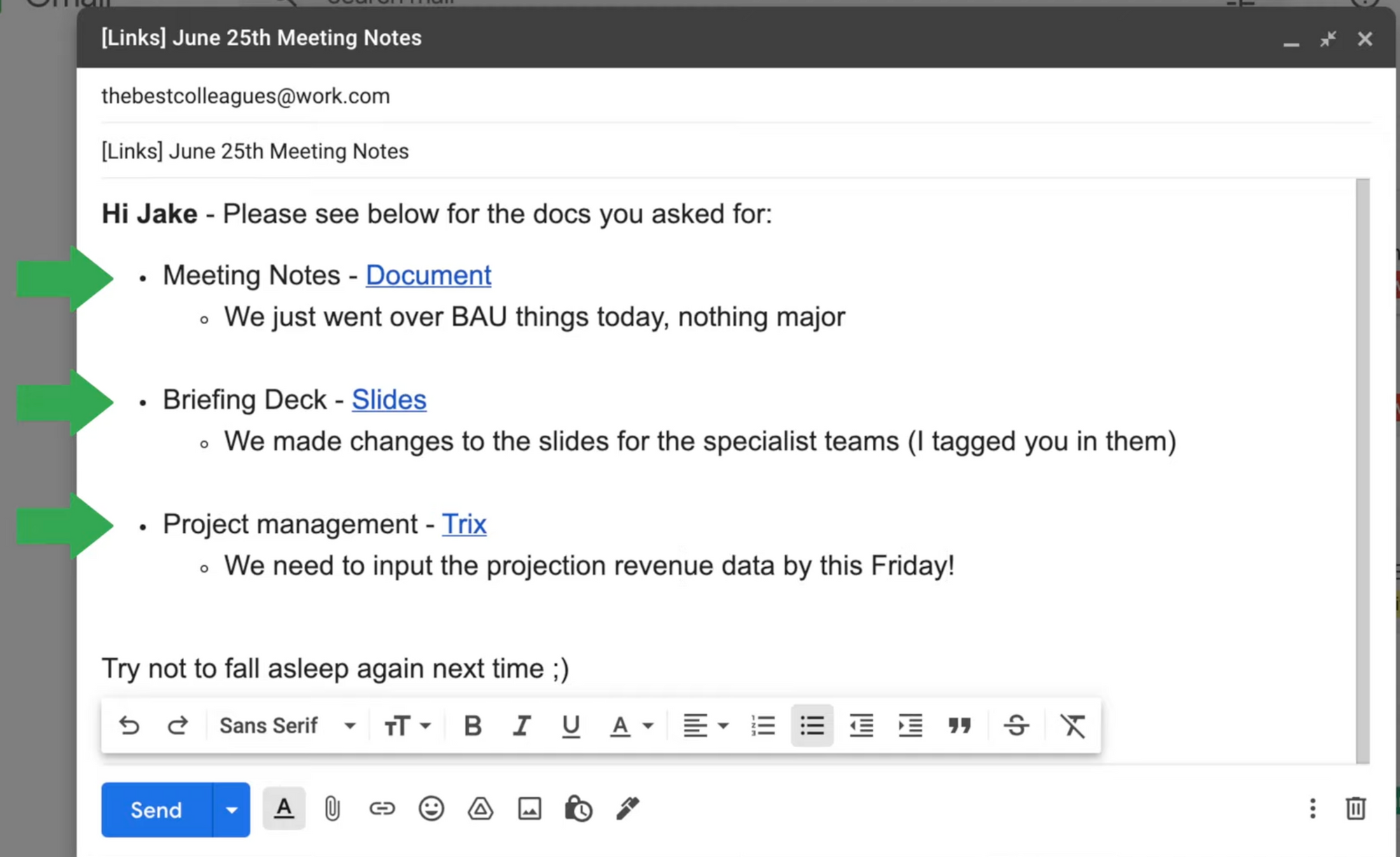This screenshot has height=857, width=1400.
Task: Open the Slides hyperlink
Action: pyautogui.click(x=388, y=400)
